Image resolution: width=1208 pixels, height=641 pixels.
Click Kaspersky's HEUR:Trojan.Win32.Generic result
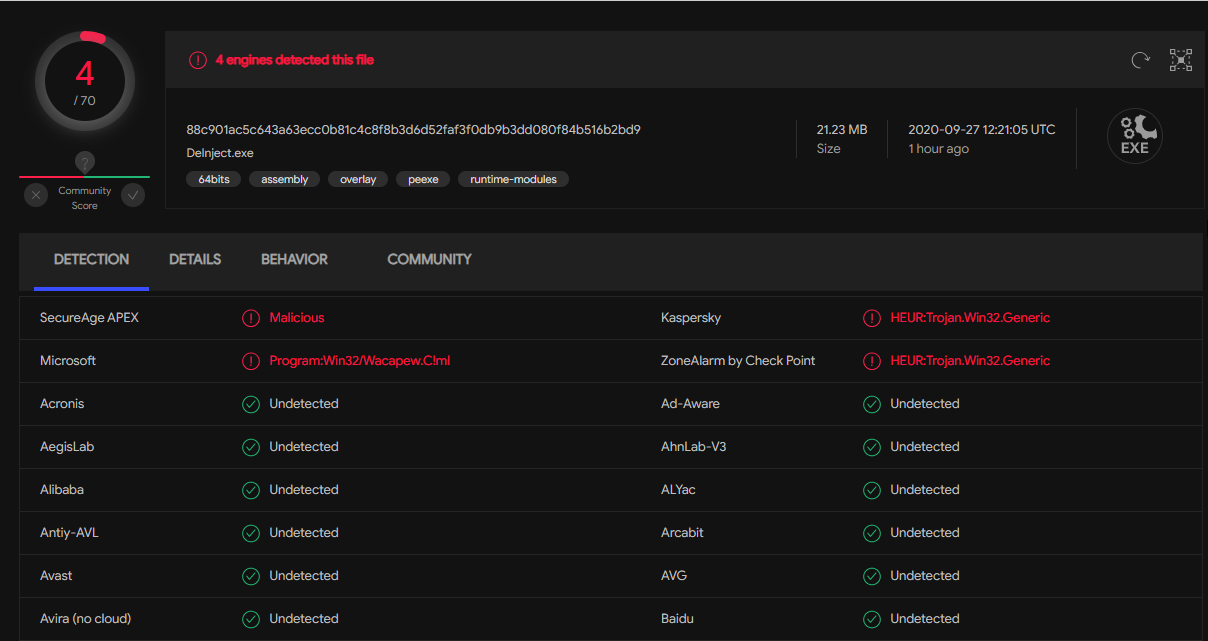[970, 318]
